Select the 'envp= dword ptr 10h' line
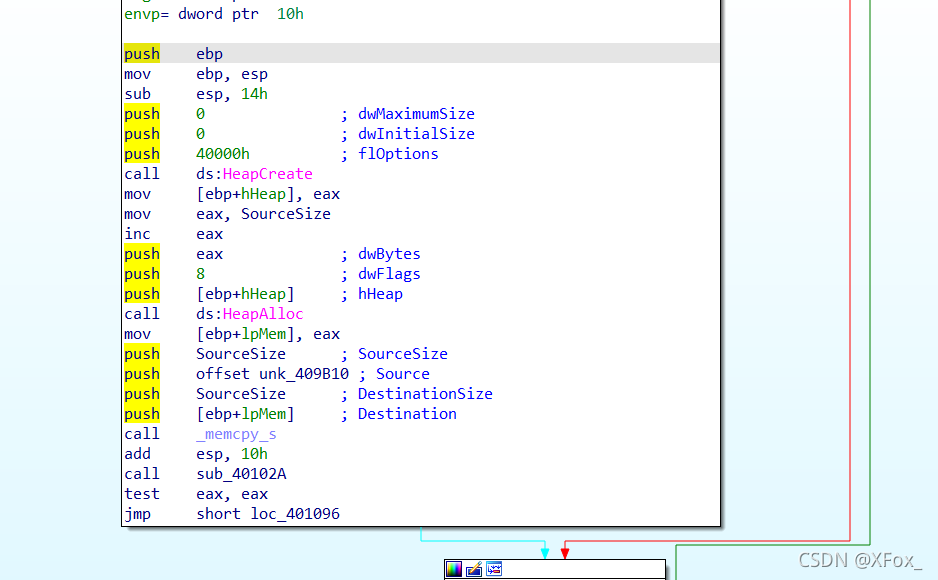The image size is (938, 580). 214,14
